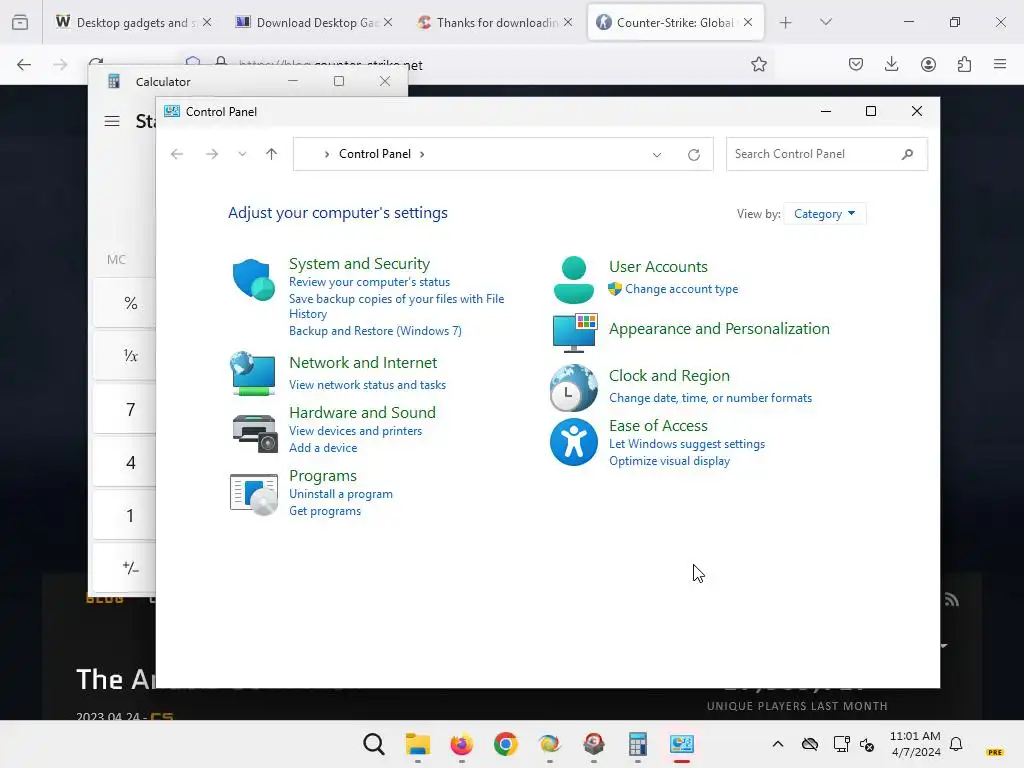Image resolution: width=1024 pixels, height=768 pixels.
Task: Click Get programs link
Action: (325, 511)
